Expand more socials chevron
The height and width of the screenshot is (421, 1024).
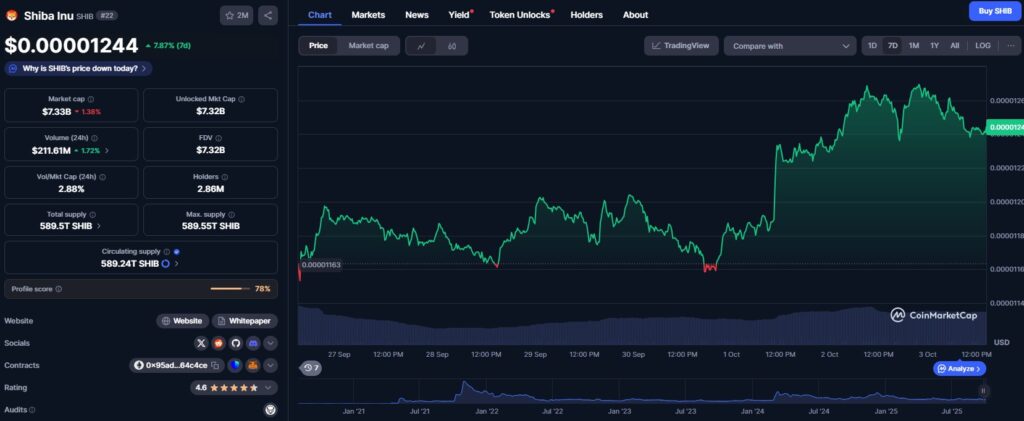[270, 343]
